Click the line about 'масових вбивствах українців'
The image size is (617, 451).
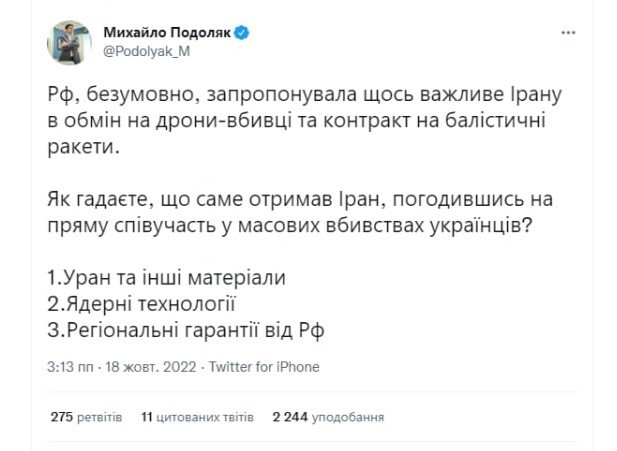[x=300, y=226]
